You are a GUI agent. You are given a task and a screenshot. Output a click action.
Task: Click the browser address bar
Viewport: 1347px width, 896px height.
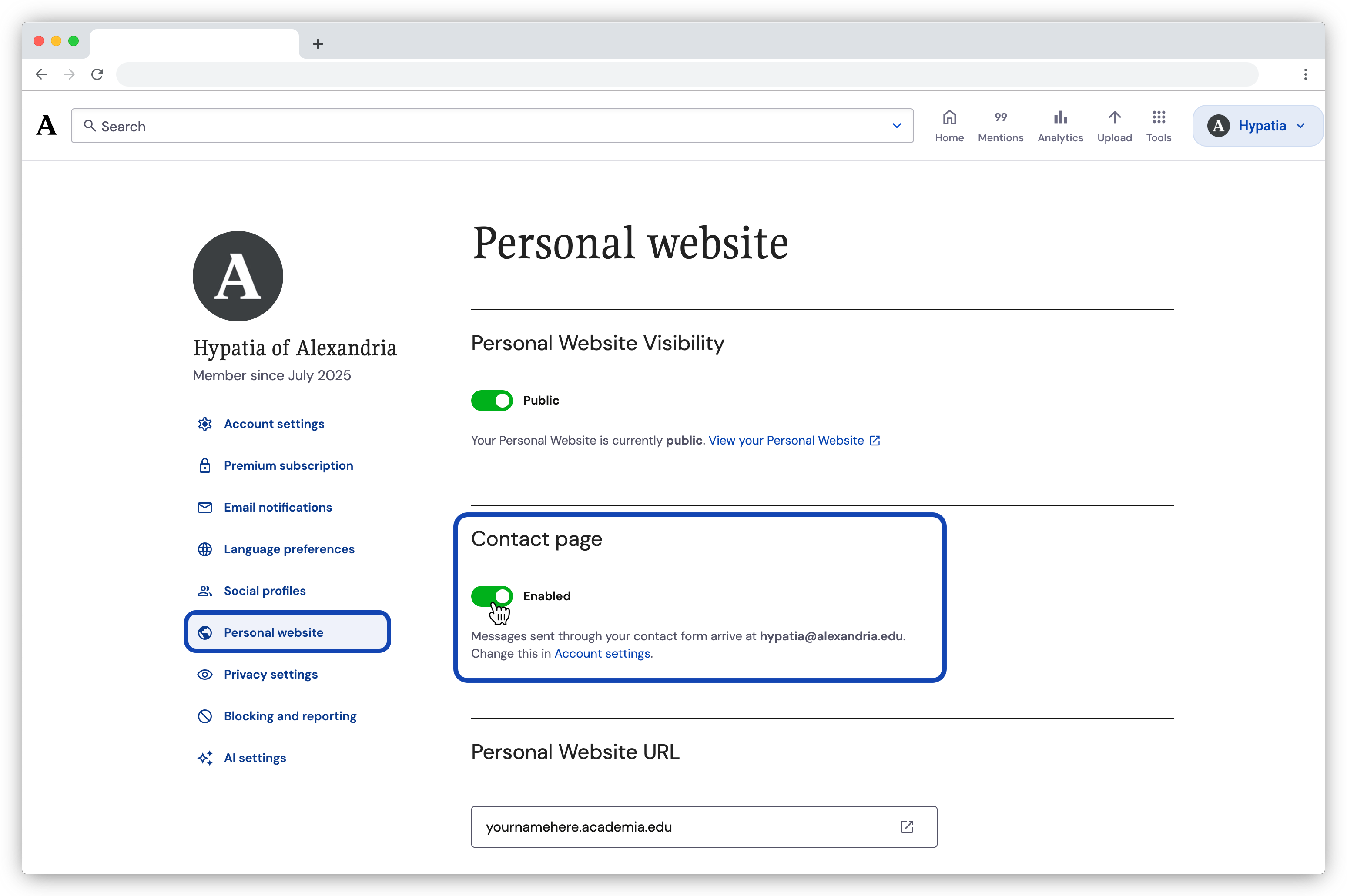point(687,74)
